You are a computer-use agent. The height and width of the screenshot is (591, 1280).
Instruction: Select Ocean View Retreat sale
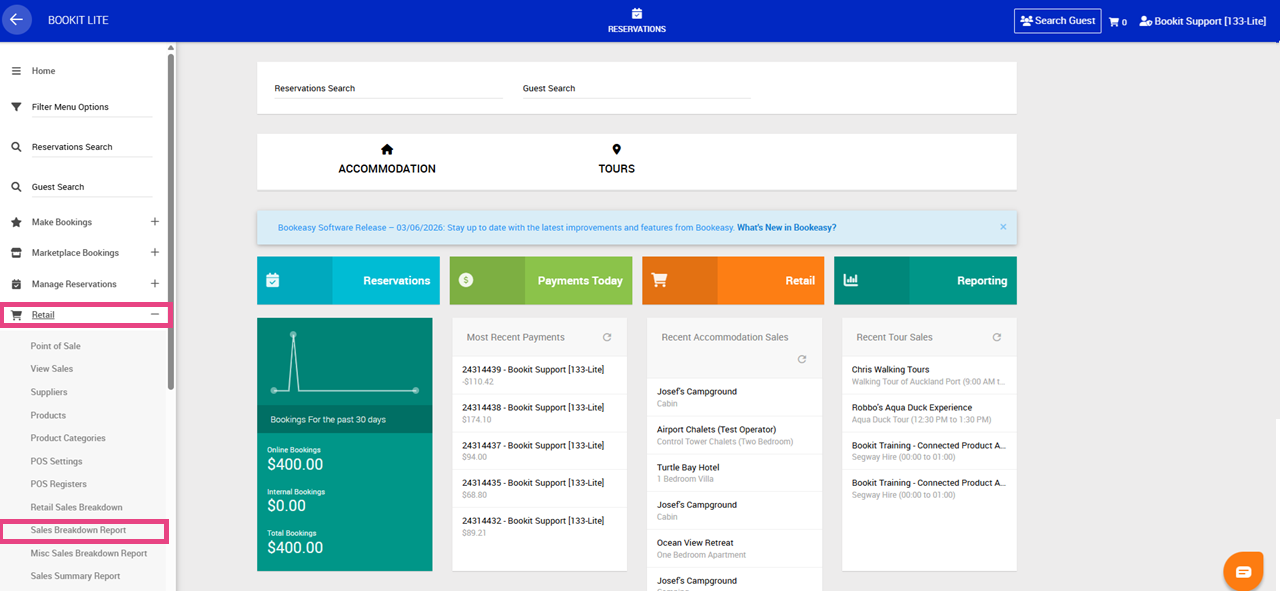coord(735,548)
